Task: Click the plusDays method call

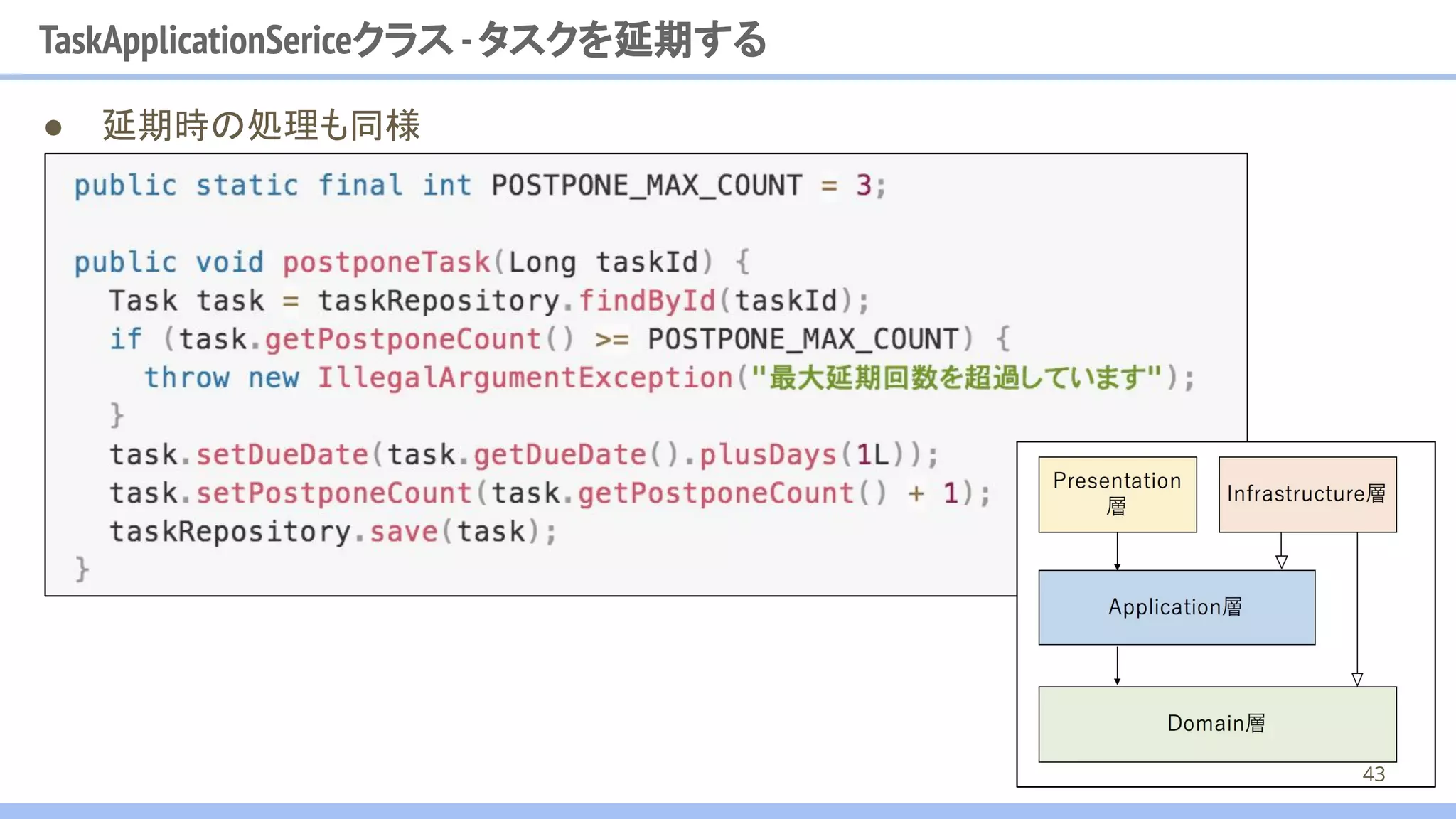Action: click(x=768, y=454)
